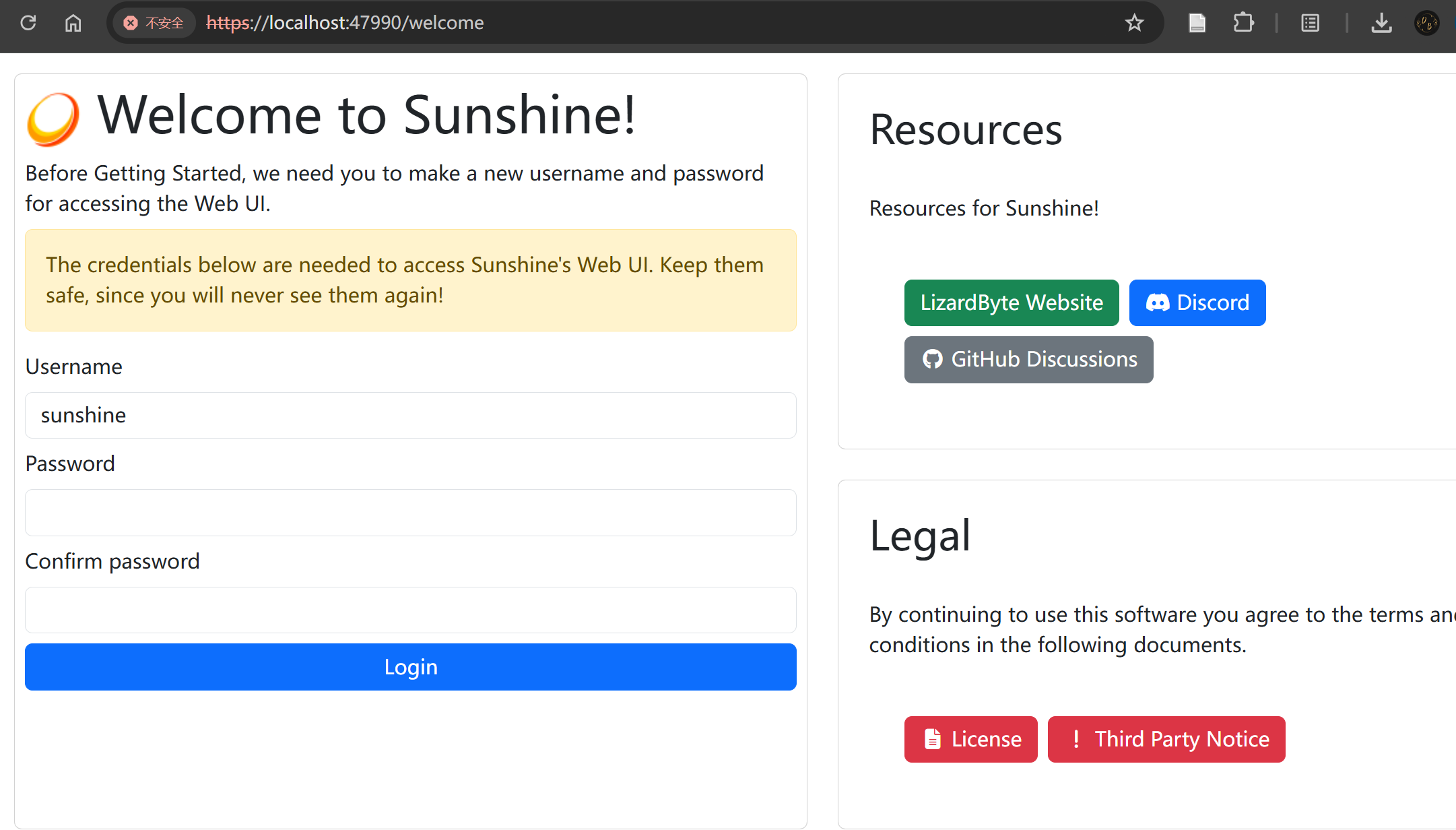Focus the Confirm password field
The width and height of the screenshot is (1456, 830).
tap(410, 610)
